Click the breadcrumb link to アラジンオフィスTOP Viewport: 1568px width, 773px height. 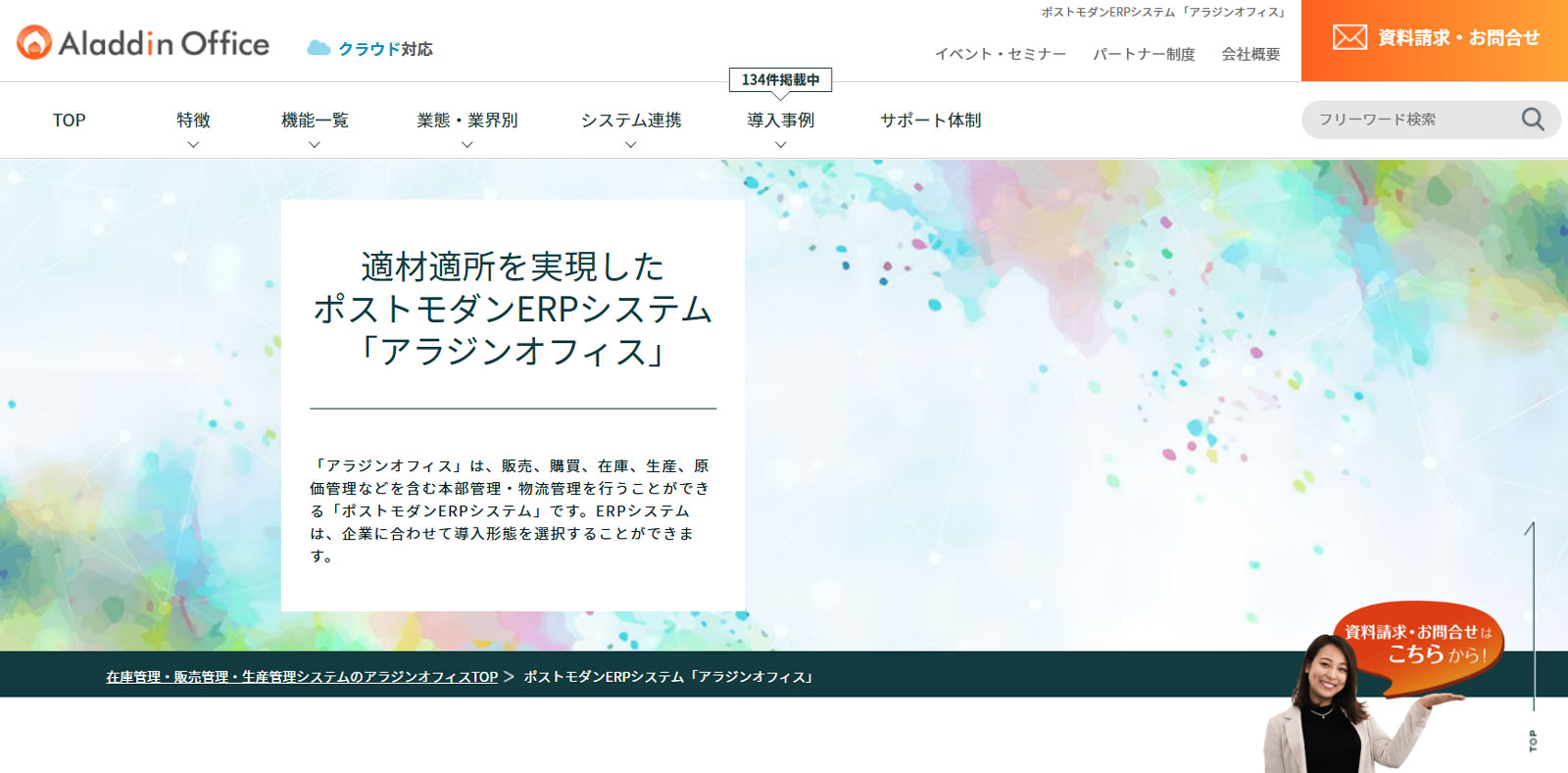tap(302, 677)
